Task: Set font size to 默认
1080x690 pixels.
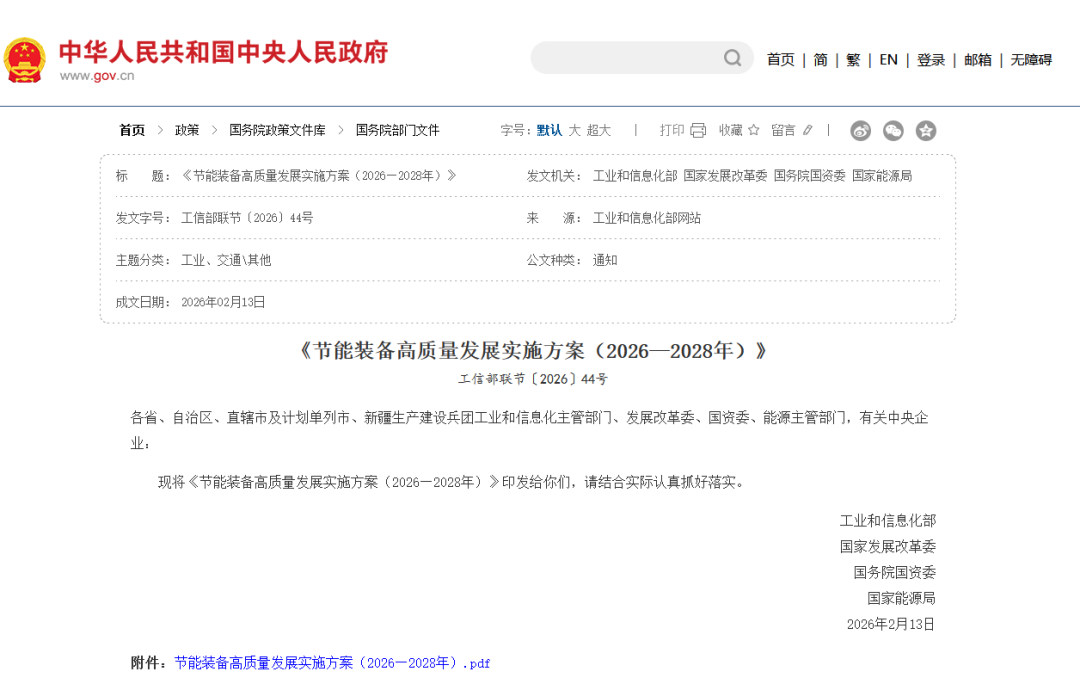Action: [549, 130]
